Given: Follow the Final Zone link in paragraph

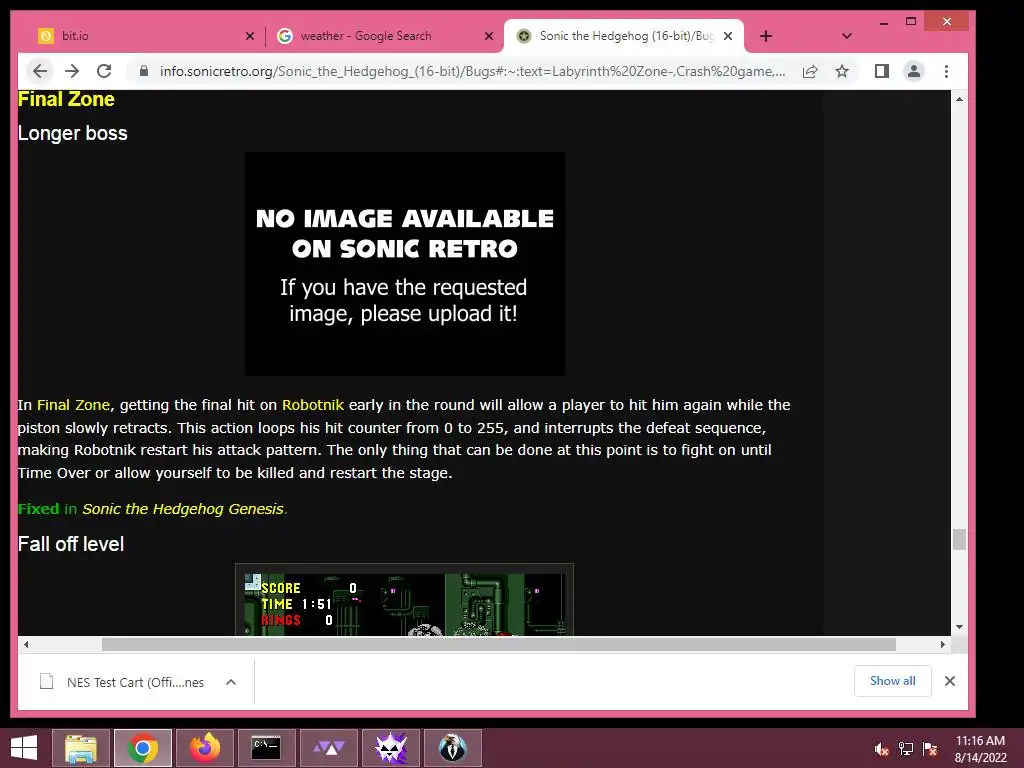Looking at the screenshot, I should (x=73, y=405).
